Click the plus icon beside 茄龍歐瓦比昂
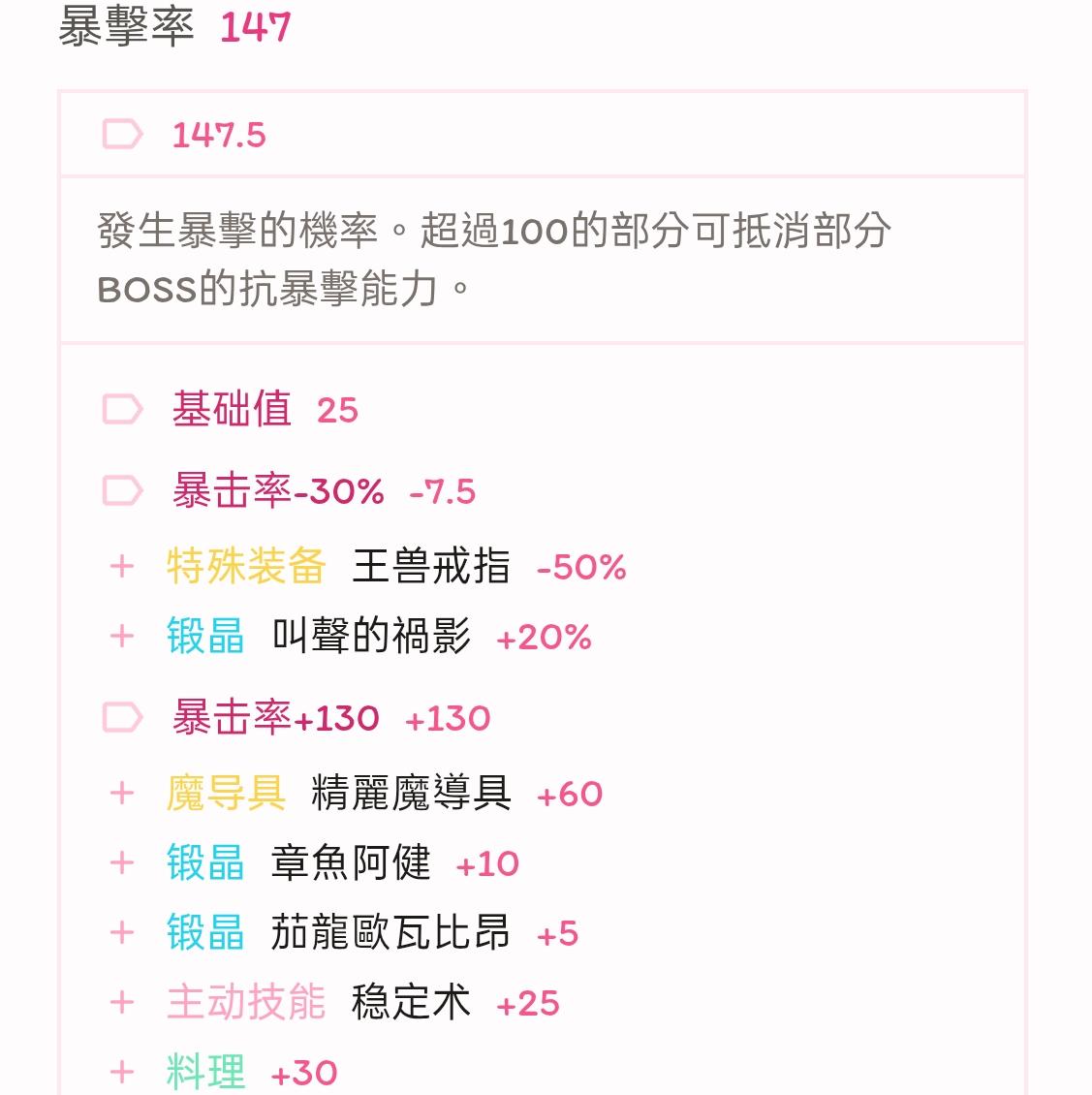1092x1095 pixels. (x=122, y=933)
